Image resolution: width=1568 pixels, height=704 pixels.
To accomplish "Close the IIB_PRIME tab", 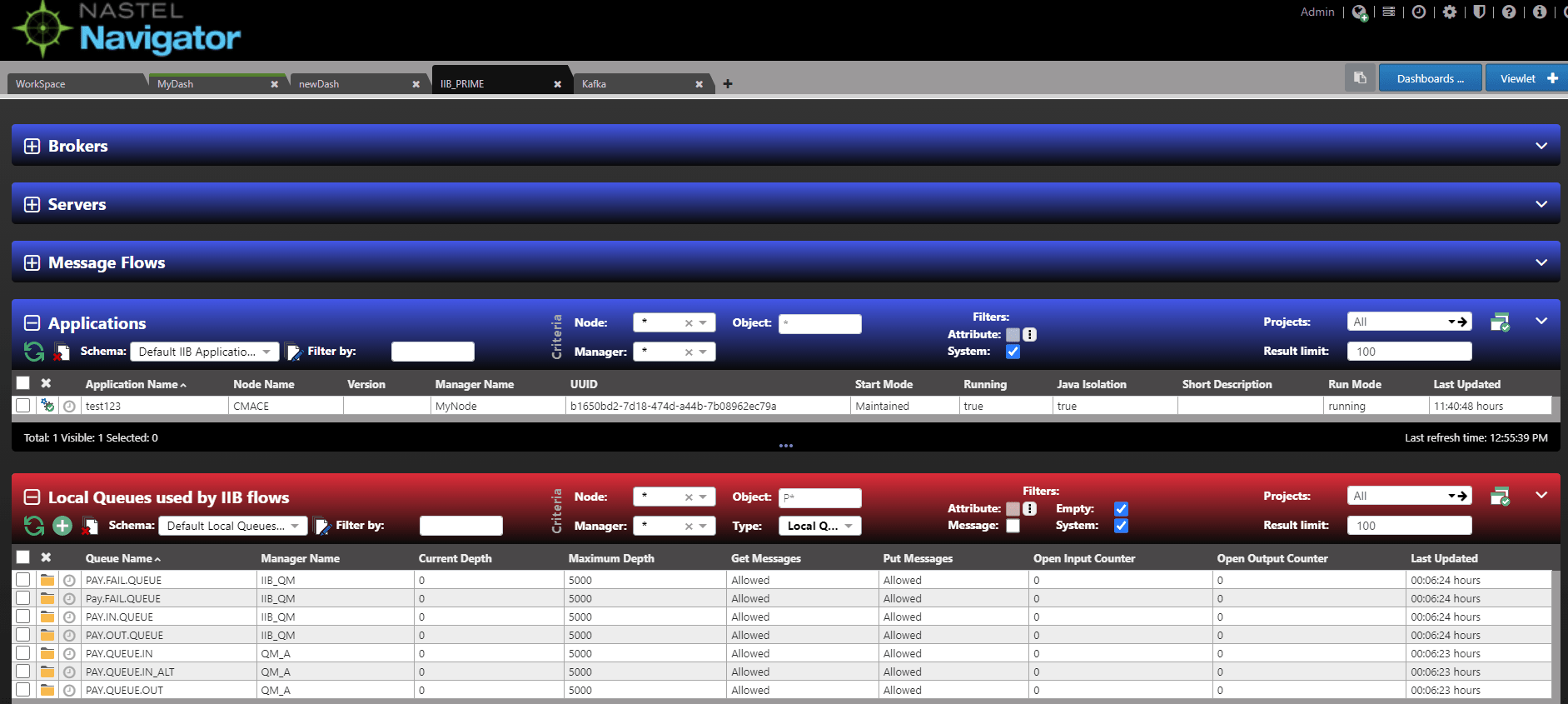I will tap(557, 84).
